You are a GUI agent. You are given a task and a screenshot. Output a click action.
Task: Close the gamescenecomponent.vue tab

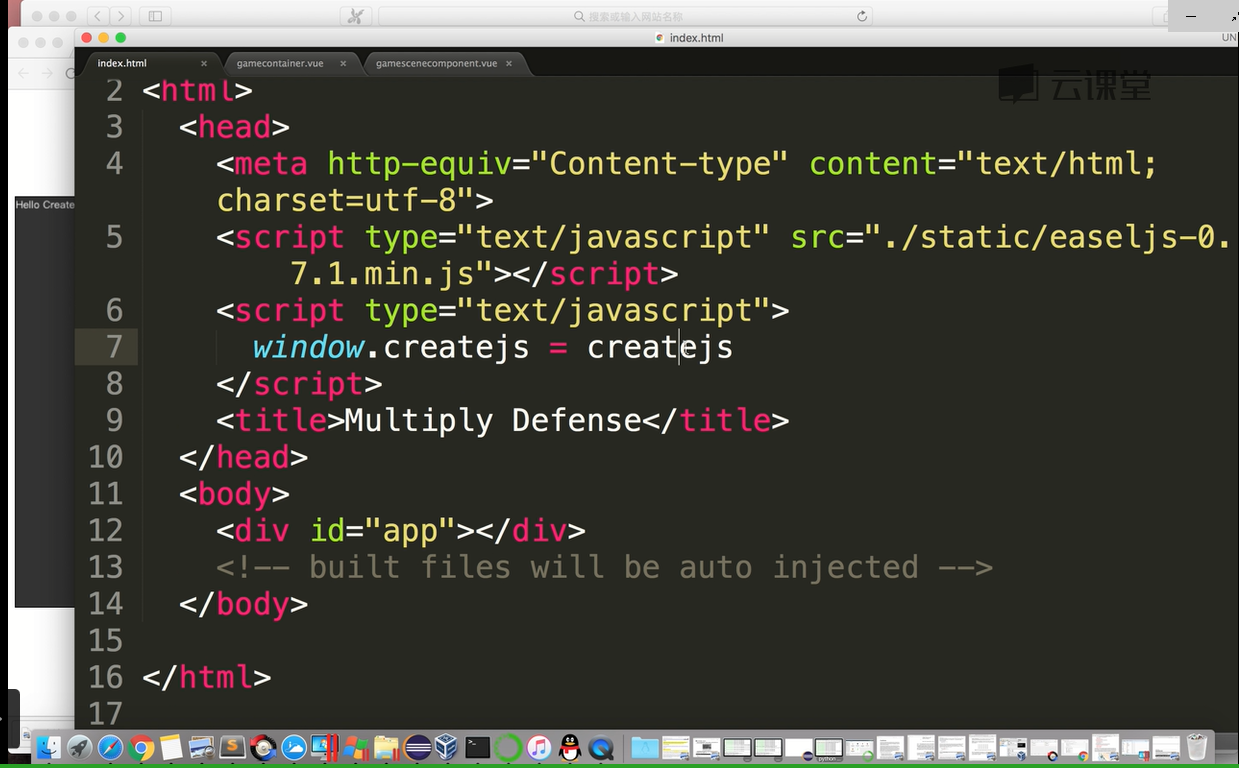click(x=508, y=63)
